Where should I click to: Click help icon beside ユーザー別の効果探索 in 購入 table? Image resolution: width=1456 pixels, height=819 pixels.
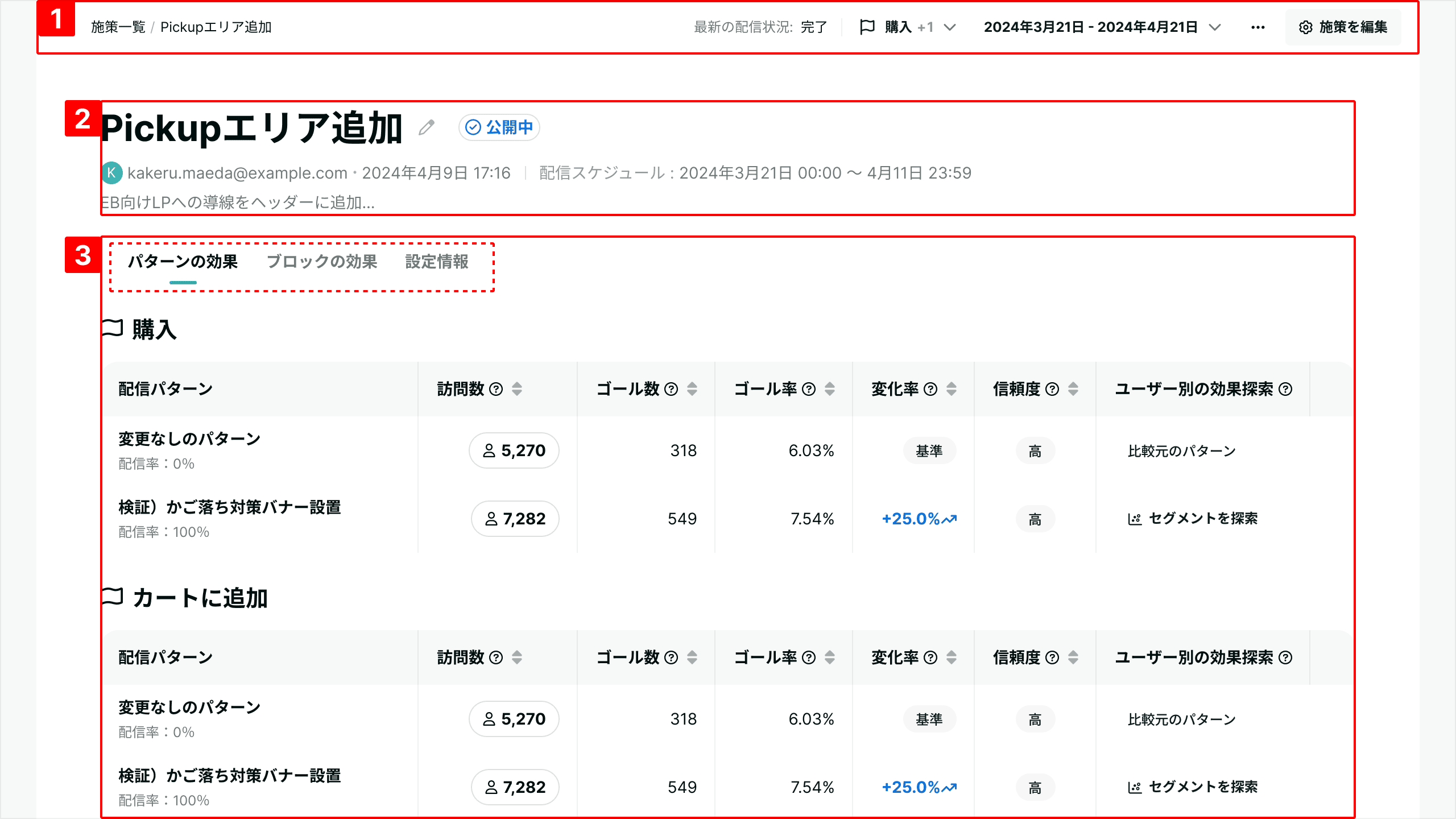click(x=1285, y=389)
